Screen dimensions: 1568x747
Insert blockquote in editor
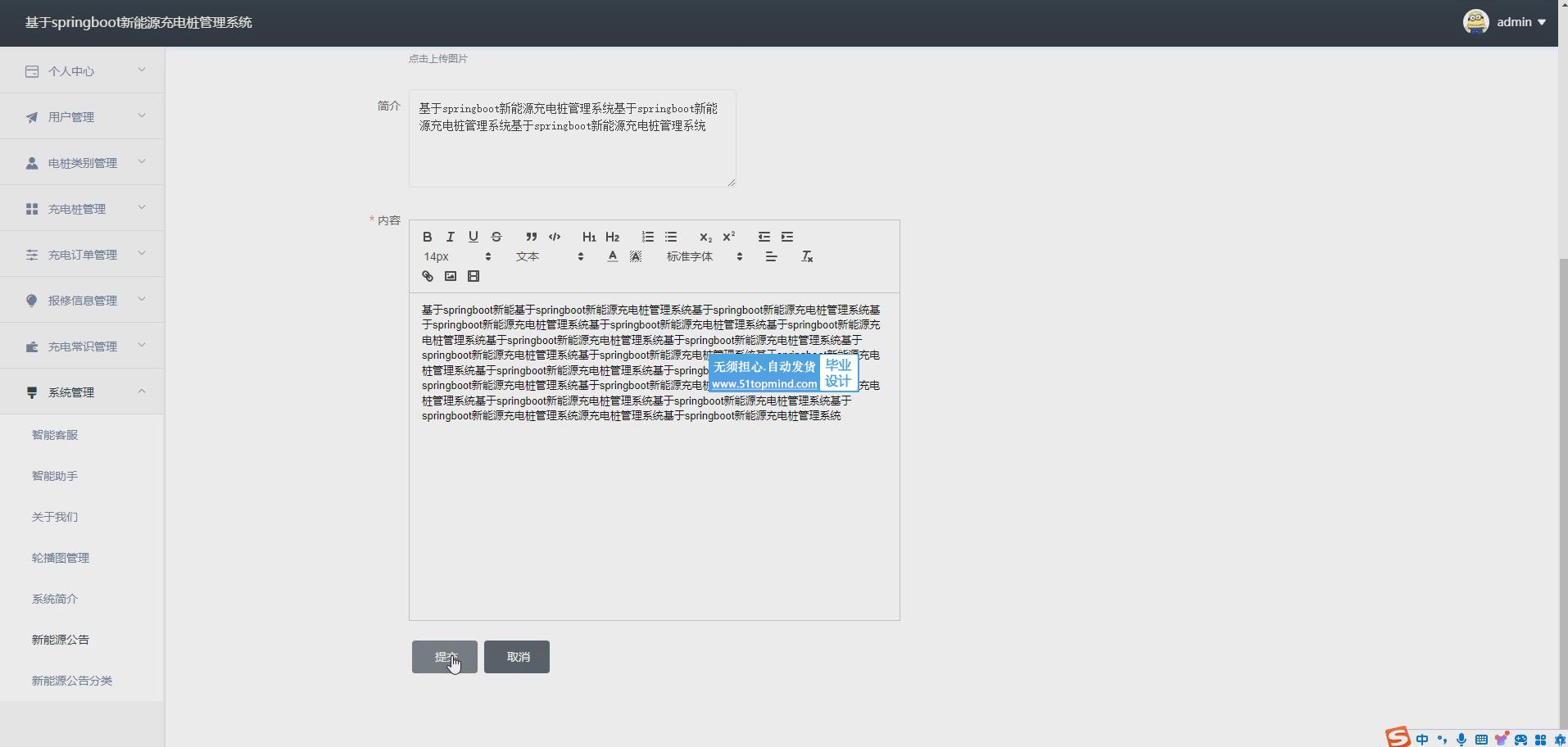coord(532,237)
